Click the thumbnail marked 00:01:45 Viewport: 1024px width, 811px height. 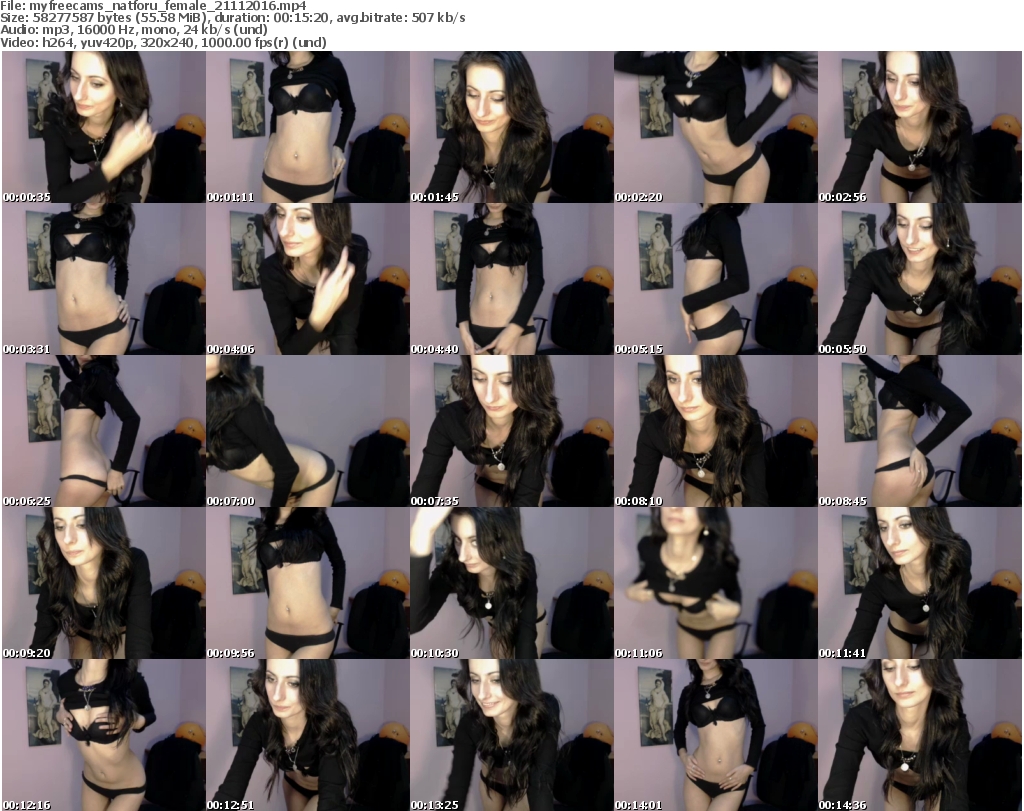pyautogui.click(x=511, y=127)
